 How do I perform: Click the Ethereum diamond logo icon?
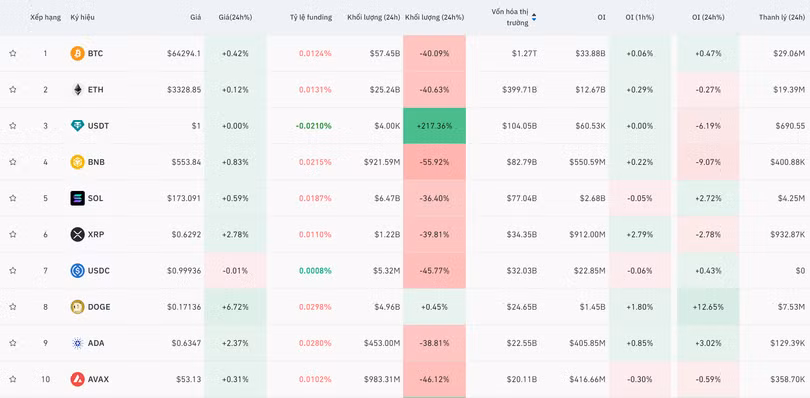(x=77, y=89)
